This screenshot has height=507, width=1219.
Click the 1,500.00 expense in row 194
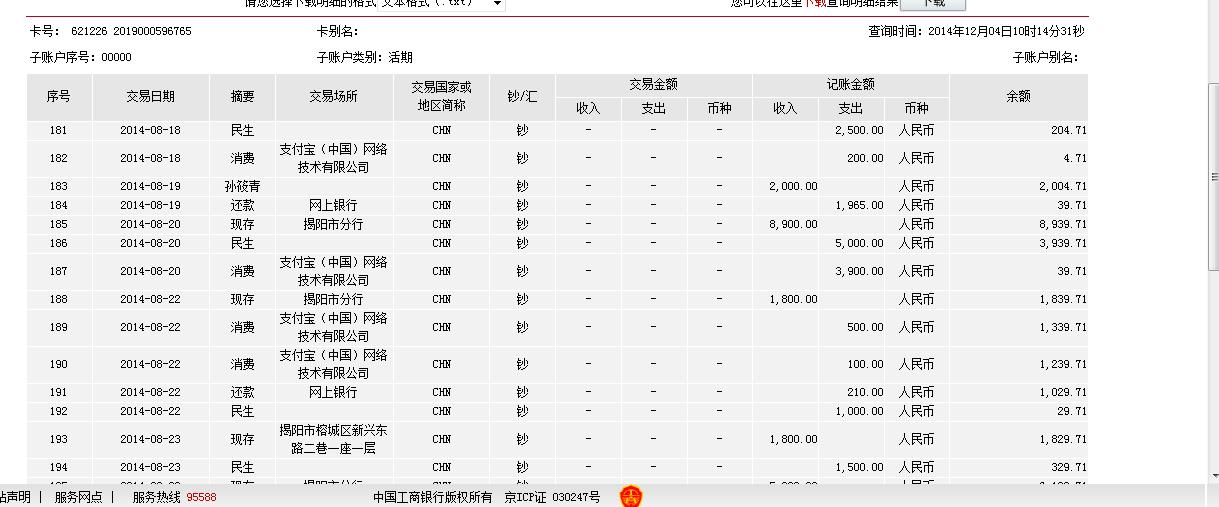[859, 467]
